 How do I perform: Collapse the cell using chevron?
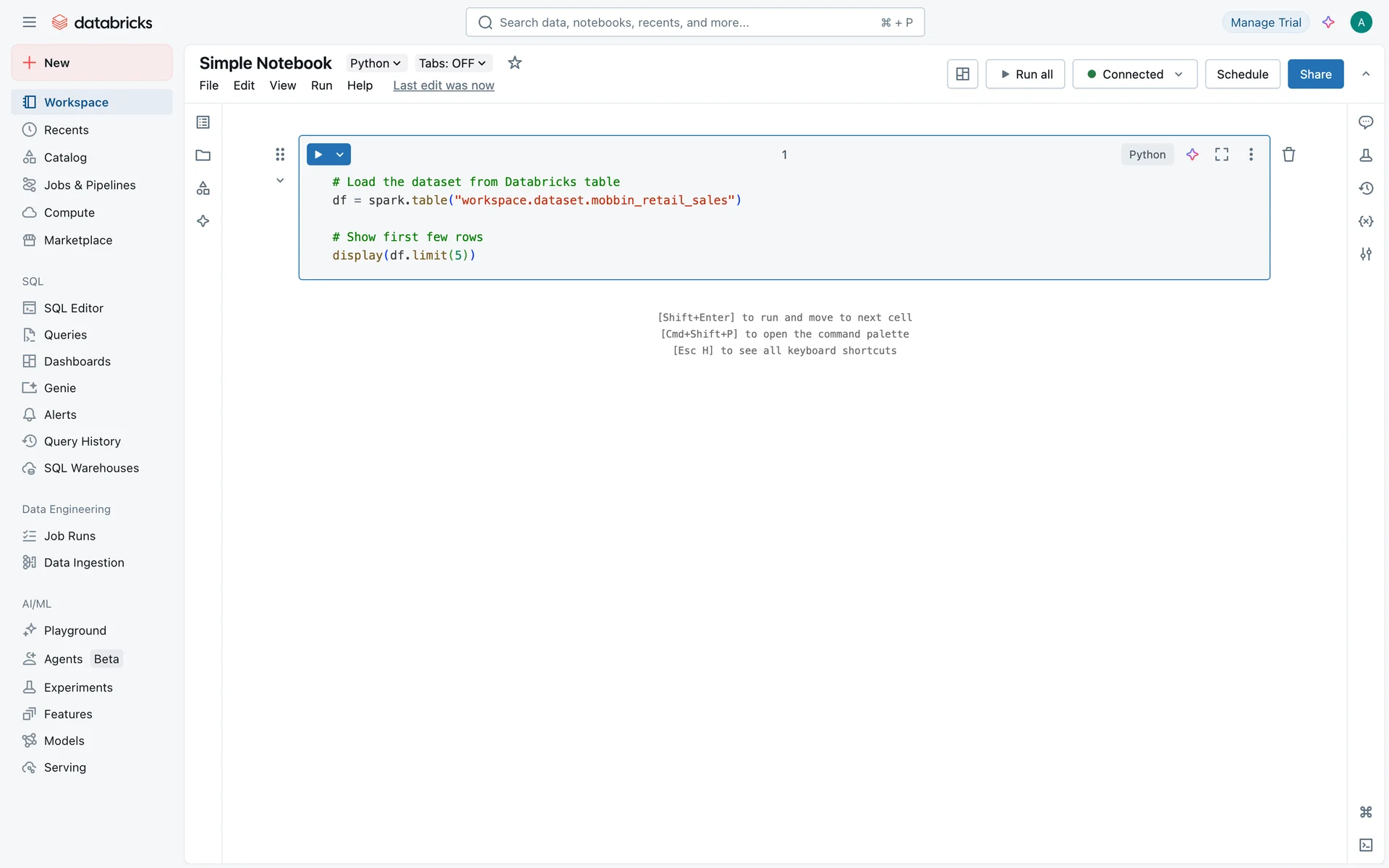(x=280, y=181)
